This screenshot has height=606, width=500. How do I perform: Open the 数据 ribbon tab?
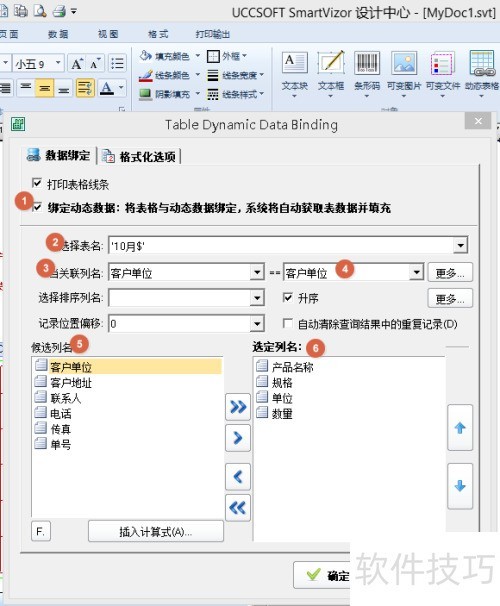[58, 34]
